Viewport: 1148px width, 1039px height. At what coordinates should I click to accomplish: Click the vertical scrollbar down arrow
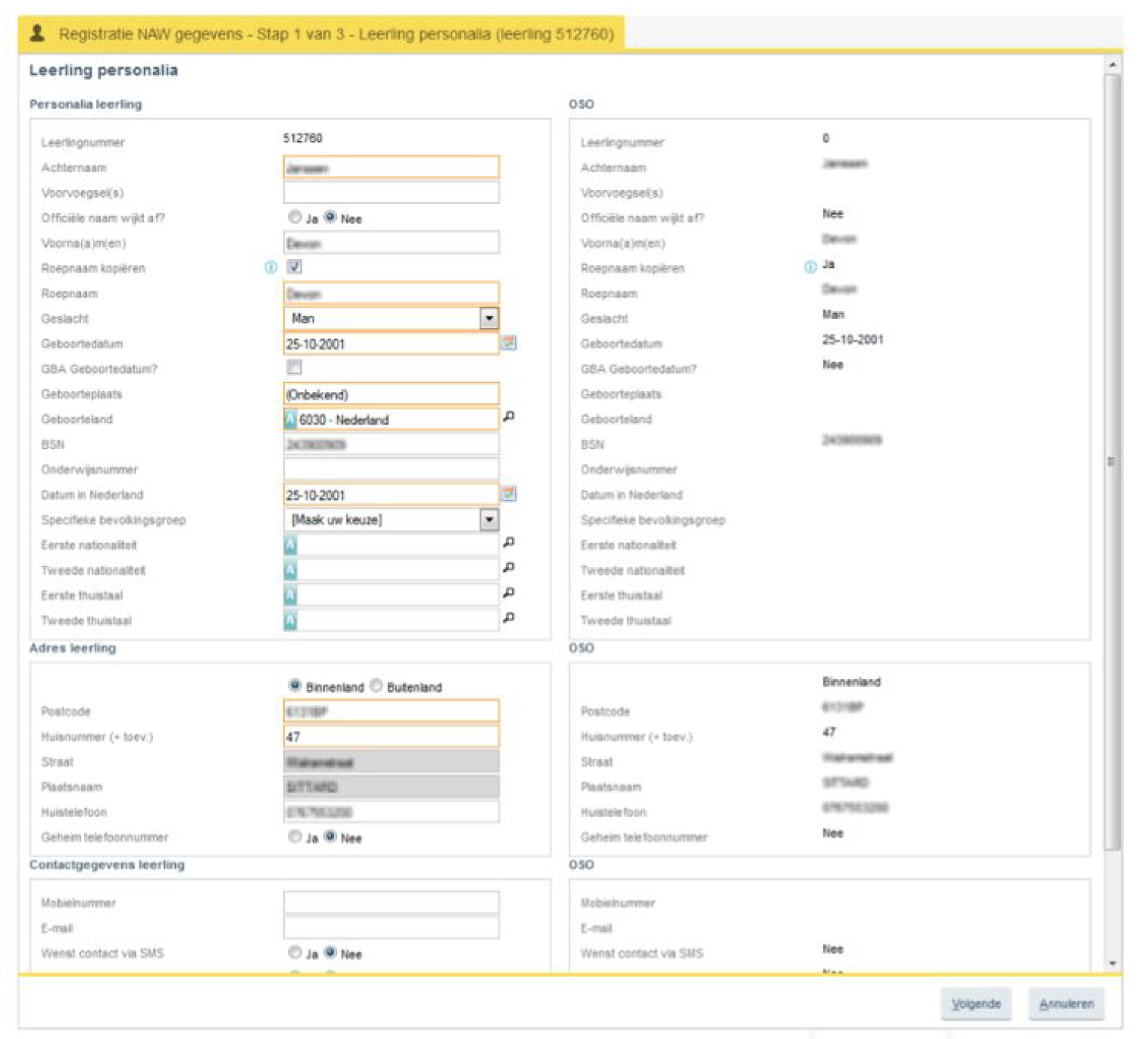[x=1112, y=963]
